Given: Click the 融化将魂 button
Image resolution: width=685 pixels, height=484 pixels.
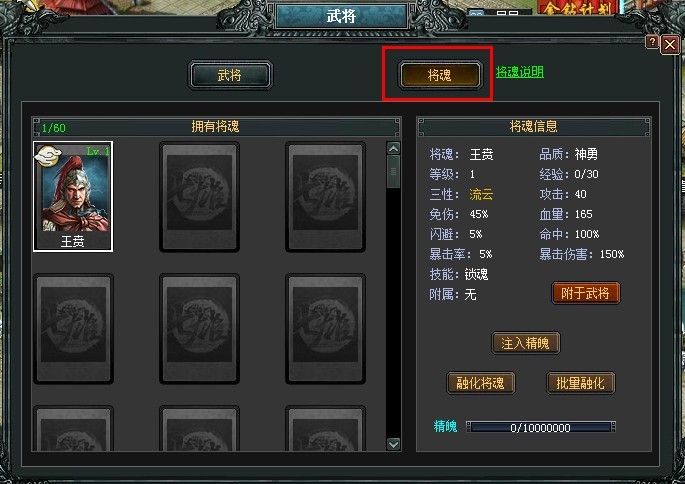Looking at the screenshot, I should tap(481, 383).
